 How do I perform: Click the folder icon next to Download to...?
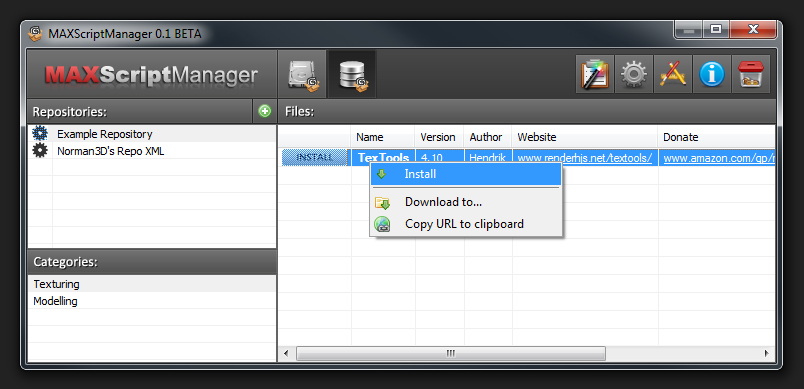(382, 202)
